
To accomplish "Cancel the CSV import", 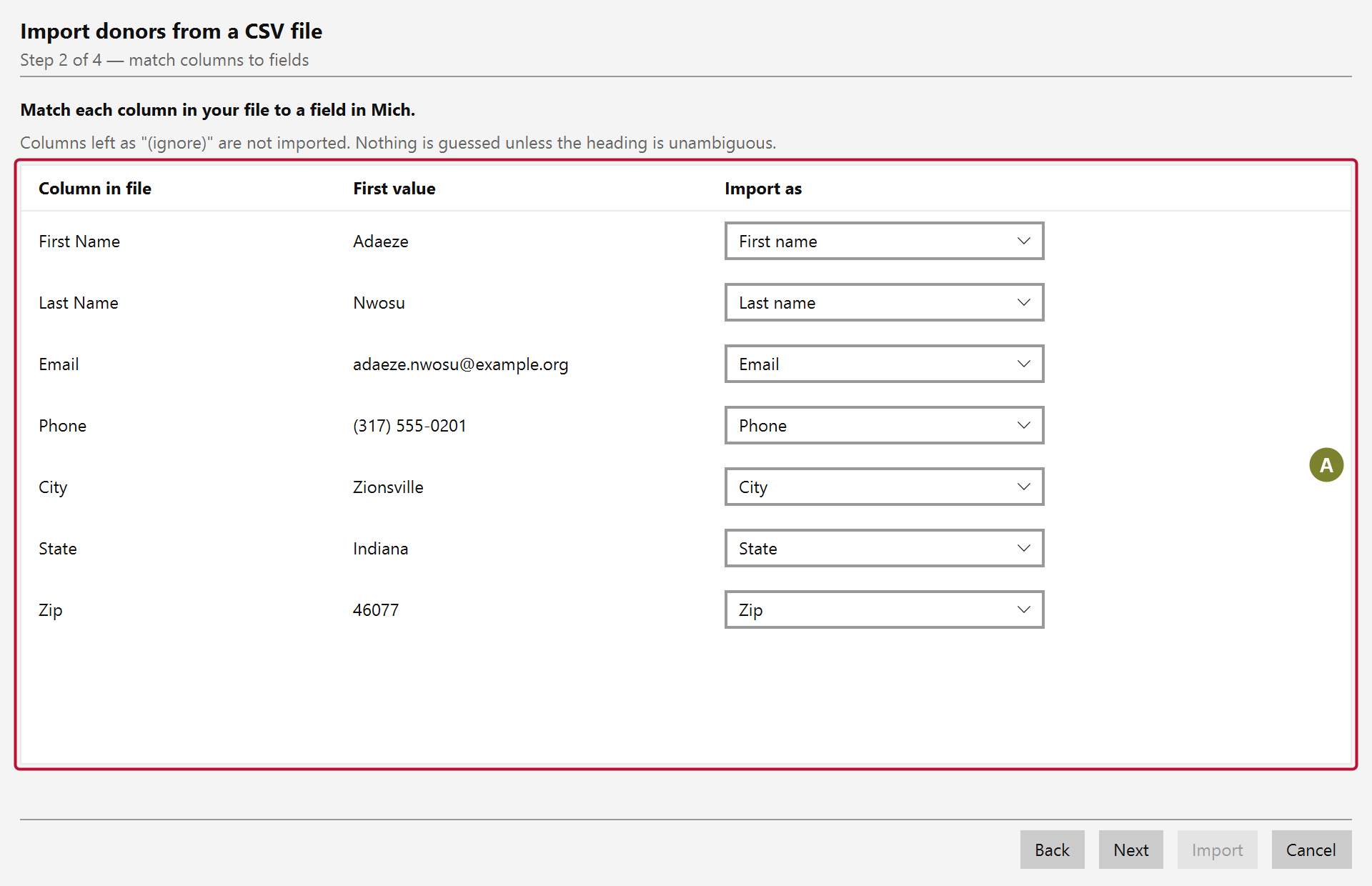I will click(x=1311, y=850).
